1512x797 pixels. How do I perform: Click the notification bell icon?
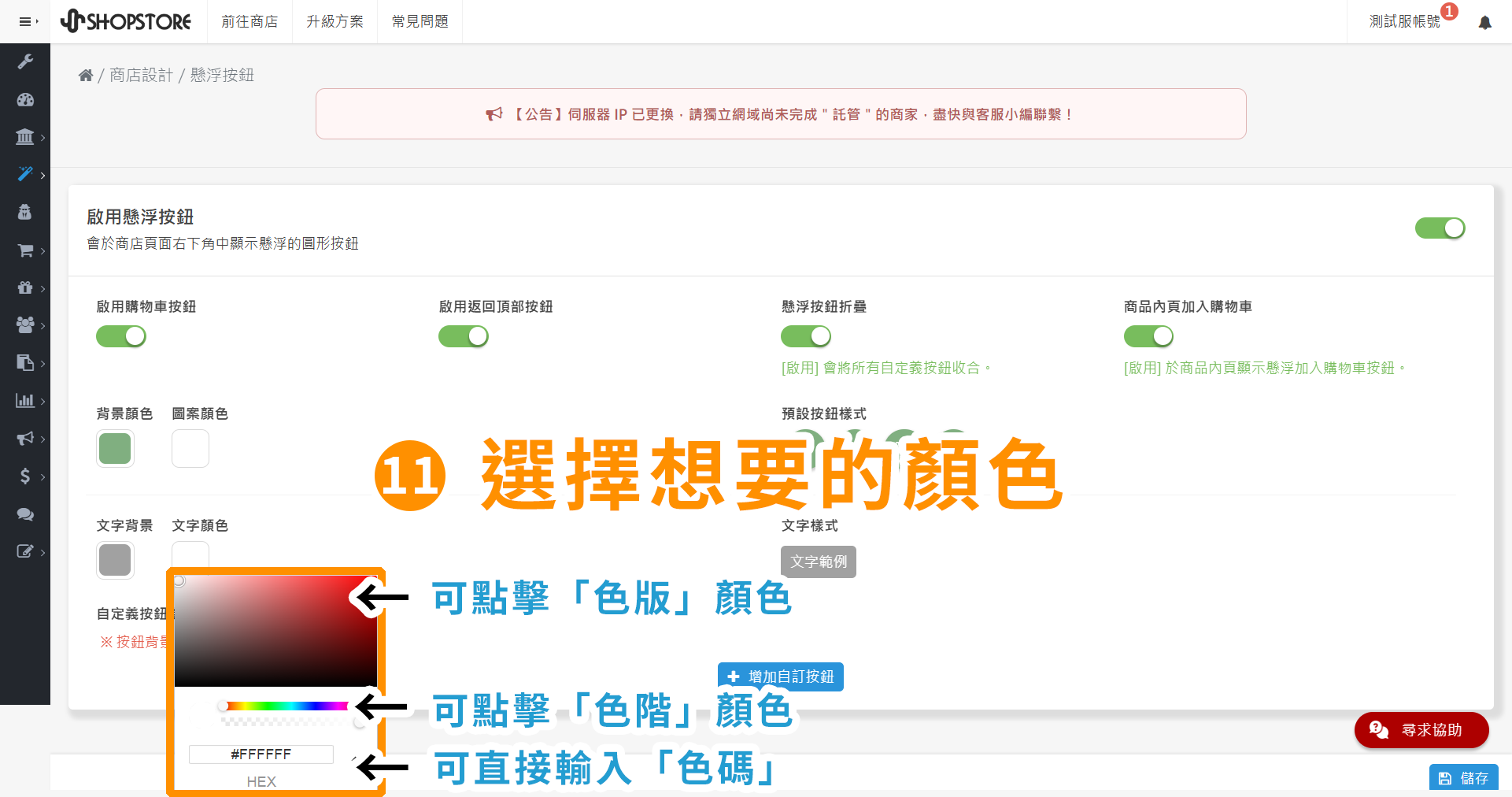click(1485, 23)
